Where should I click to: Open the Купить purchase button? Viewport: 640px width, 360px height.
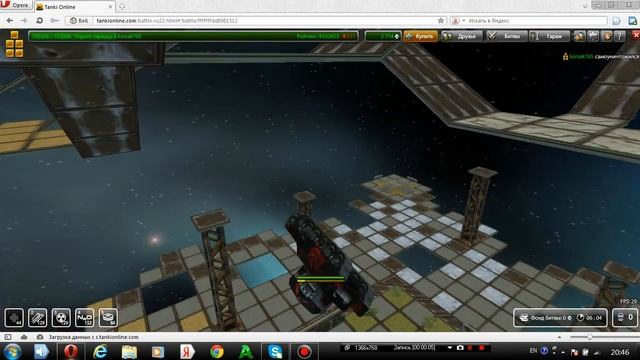(x=420, y=36)
